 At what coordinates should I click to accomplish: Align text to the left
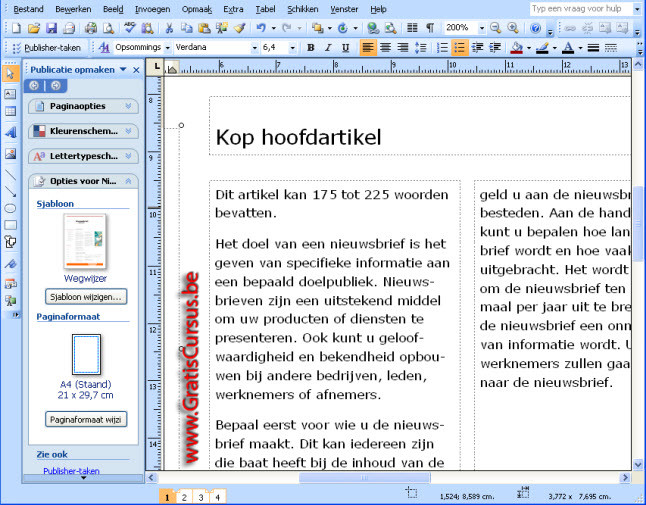coord(367,48)
